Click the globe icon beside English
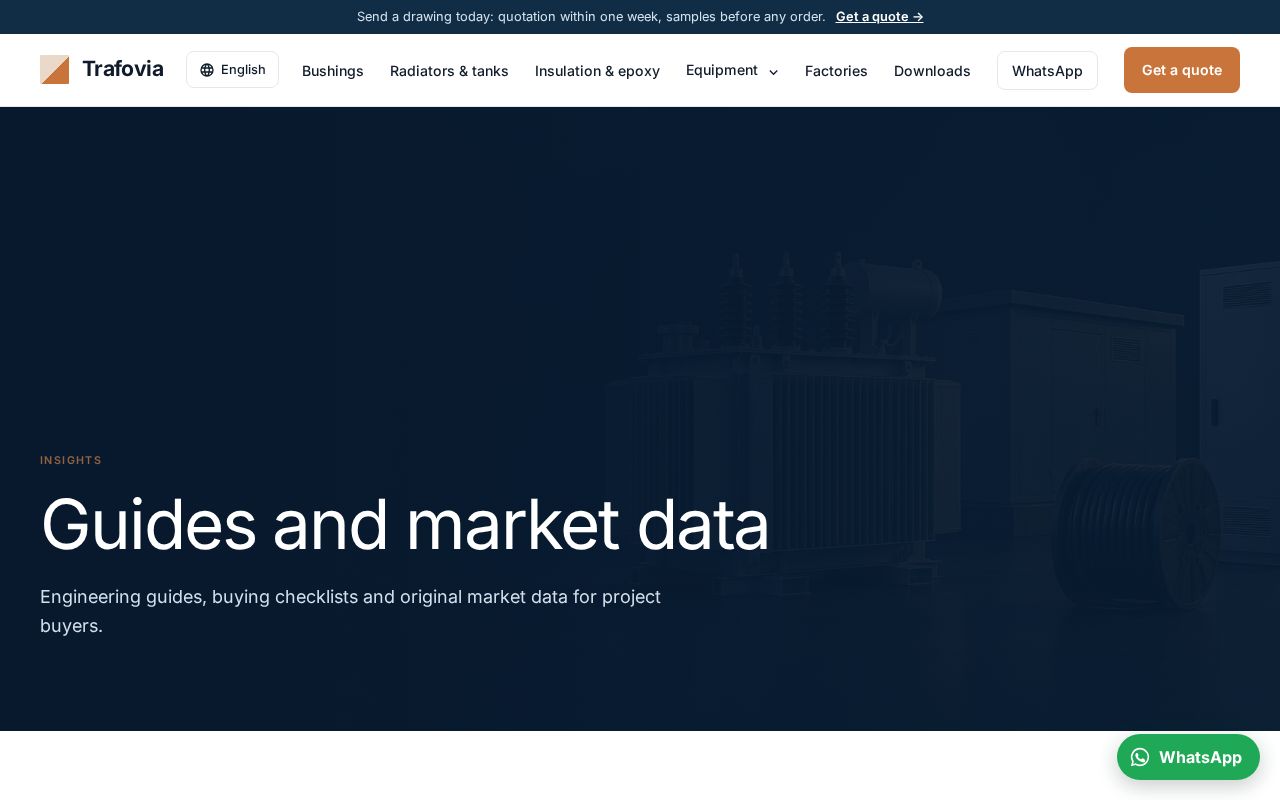The width and height of the screenshot is (1280, 800). 207,70
